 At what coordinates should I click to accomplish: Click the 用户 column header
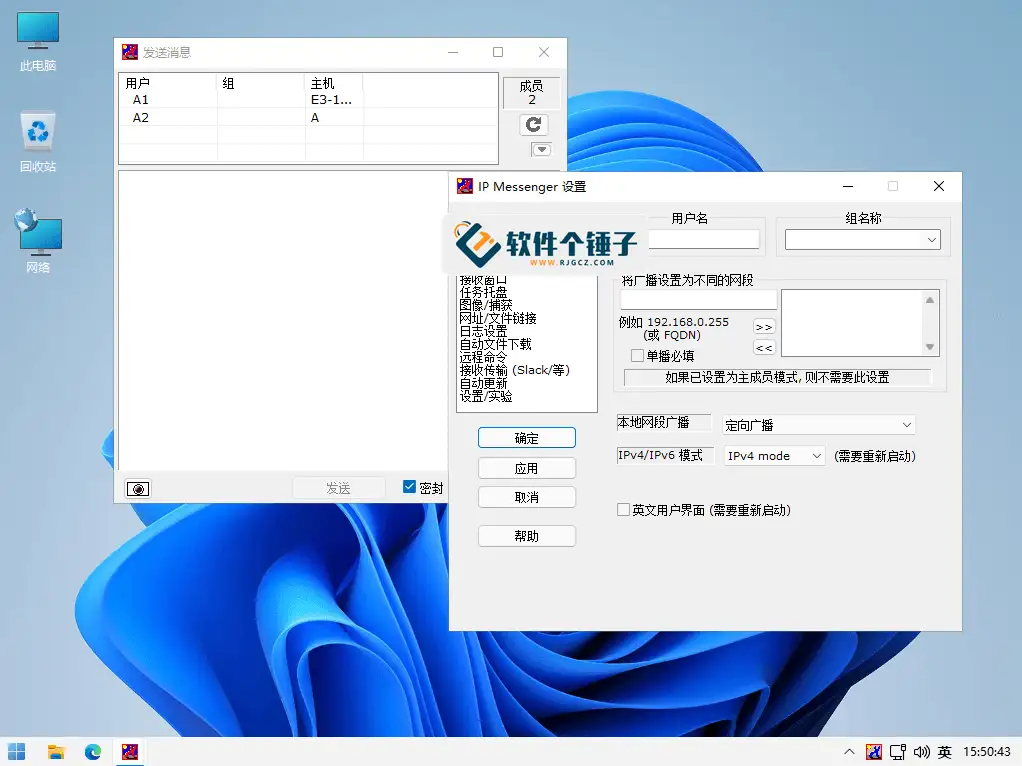tap(168, 83)
